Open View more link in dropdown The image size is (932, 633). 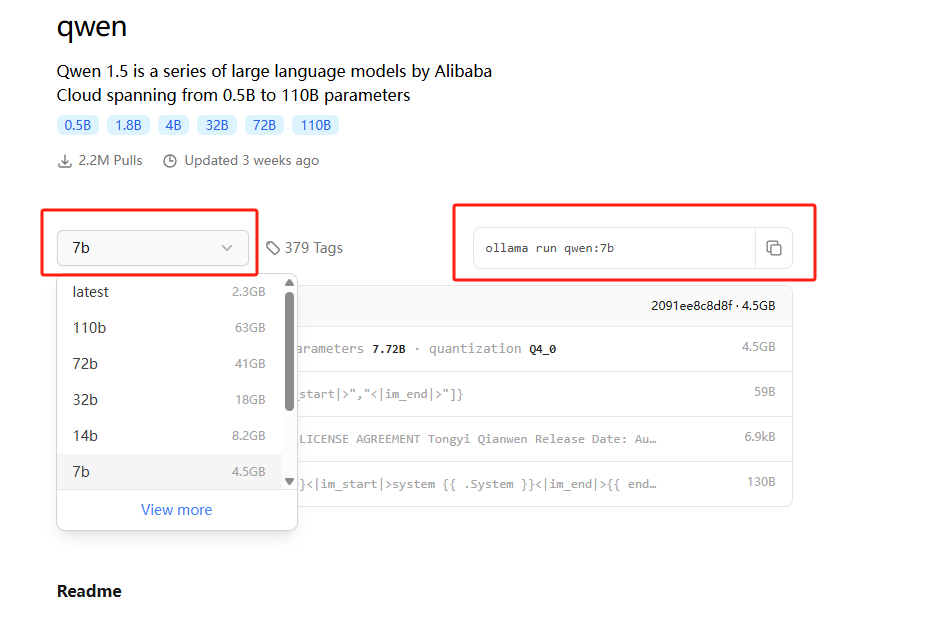tap(176, 510)
